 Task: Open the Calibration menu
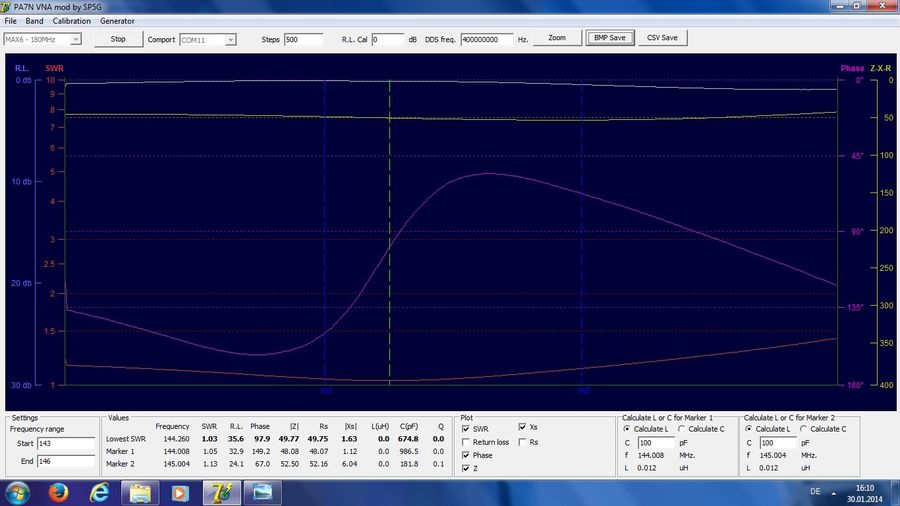click(71, 21)
